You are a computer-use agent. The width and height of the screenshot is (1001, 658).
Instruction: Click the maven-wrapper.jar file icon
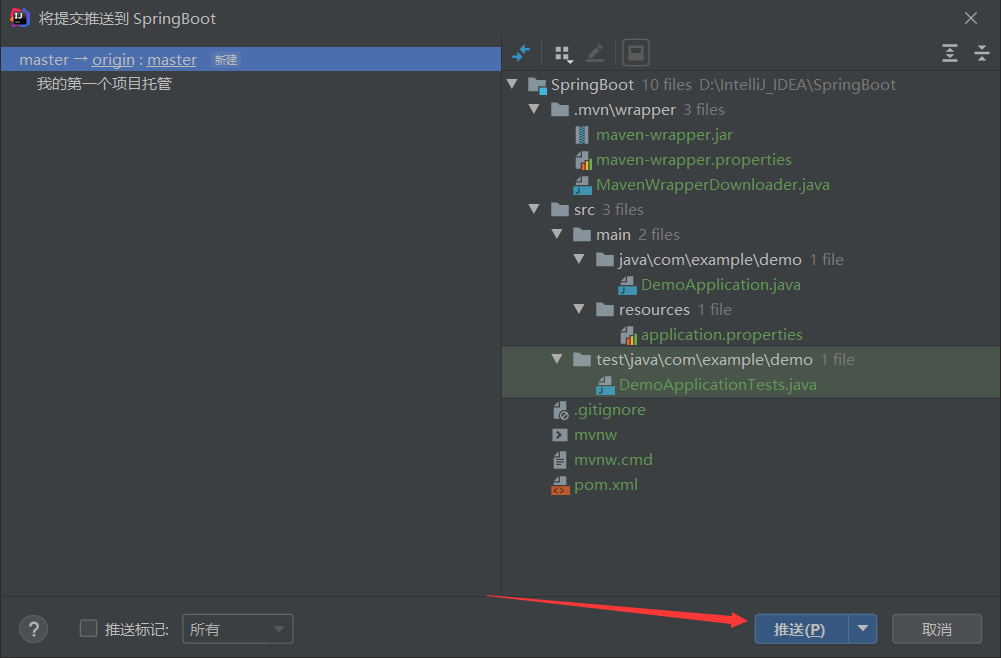582,135
